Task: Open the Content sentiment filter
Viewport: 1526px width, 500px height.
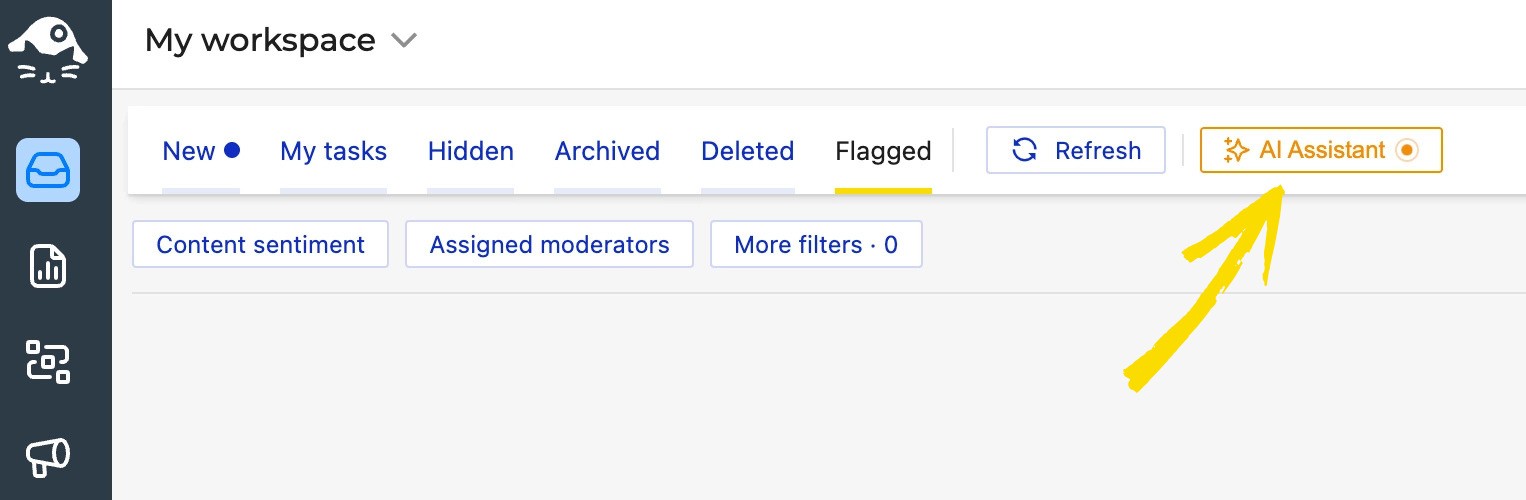Action: pyautogui.click(x=260, y=245)
